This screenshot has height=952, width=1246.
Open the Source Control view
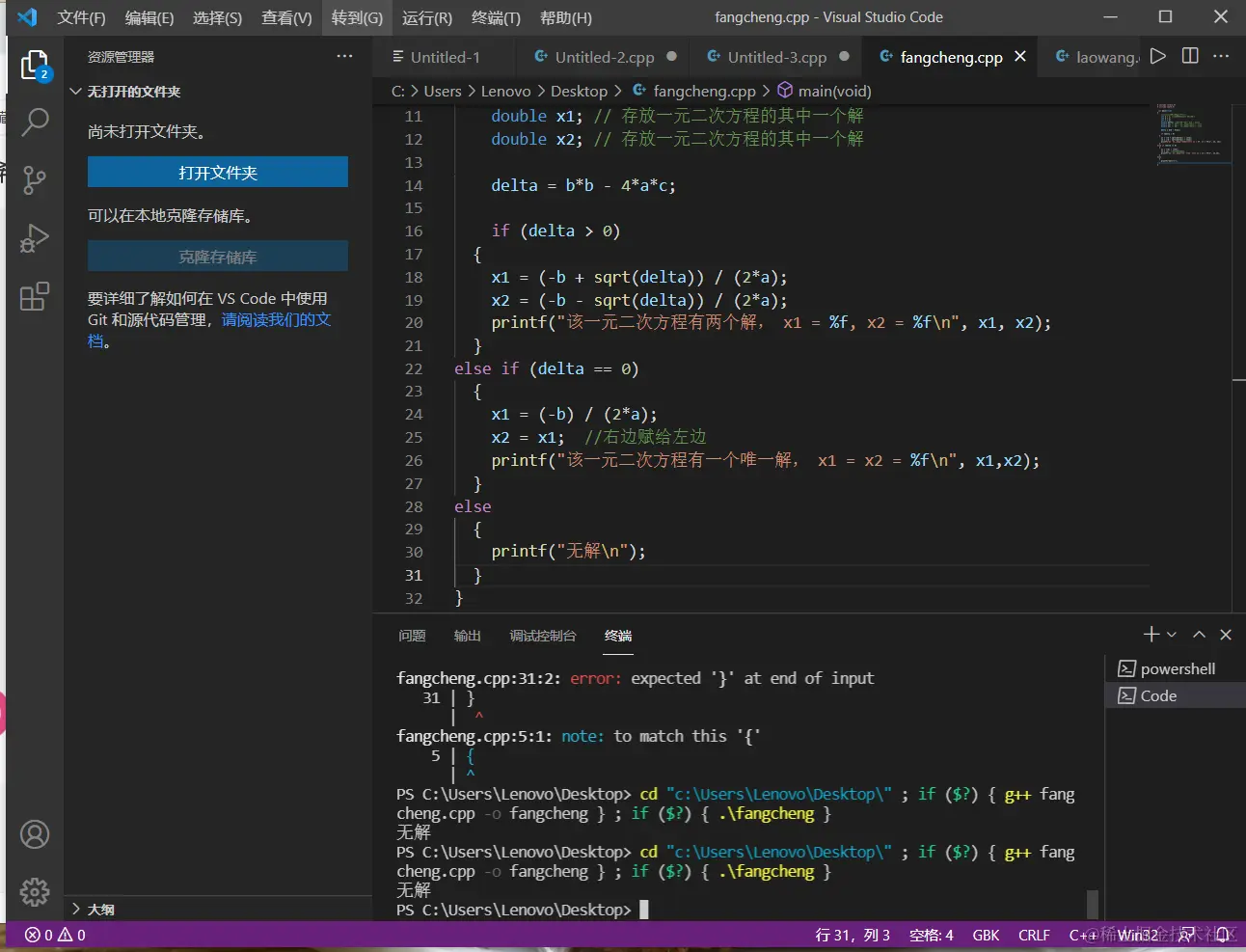(35, 180)
